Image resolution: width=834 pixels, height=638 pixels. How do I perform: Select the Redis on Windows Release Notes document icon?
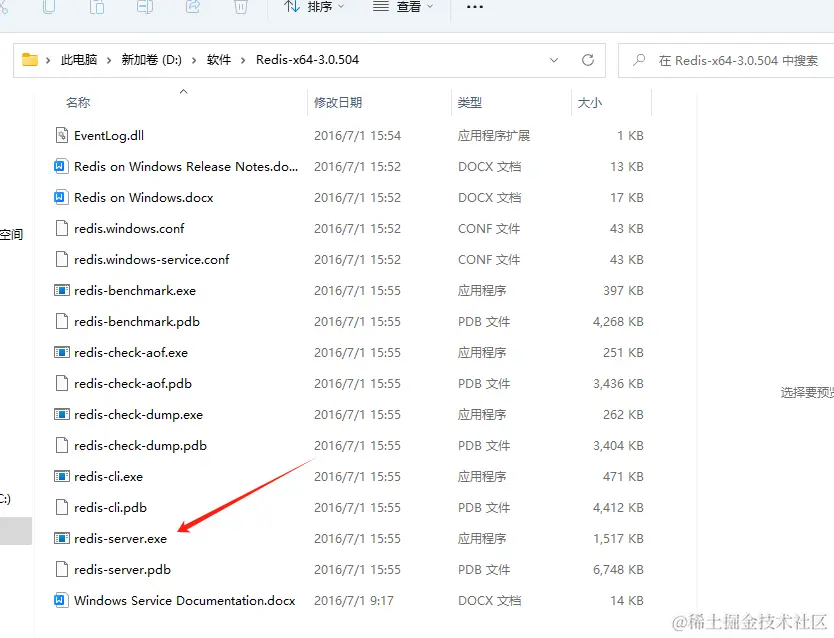point(62,166)
